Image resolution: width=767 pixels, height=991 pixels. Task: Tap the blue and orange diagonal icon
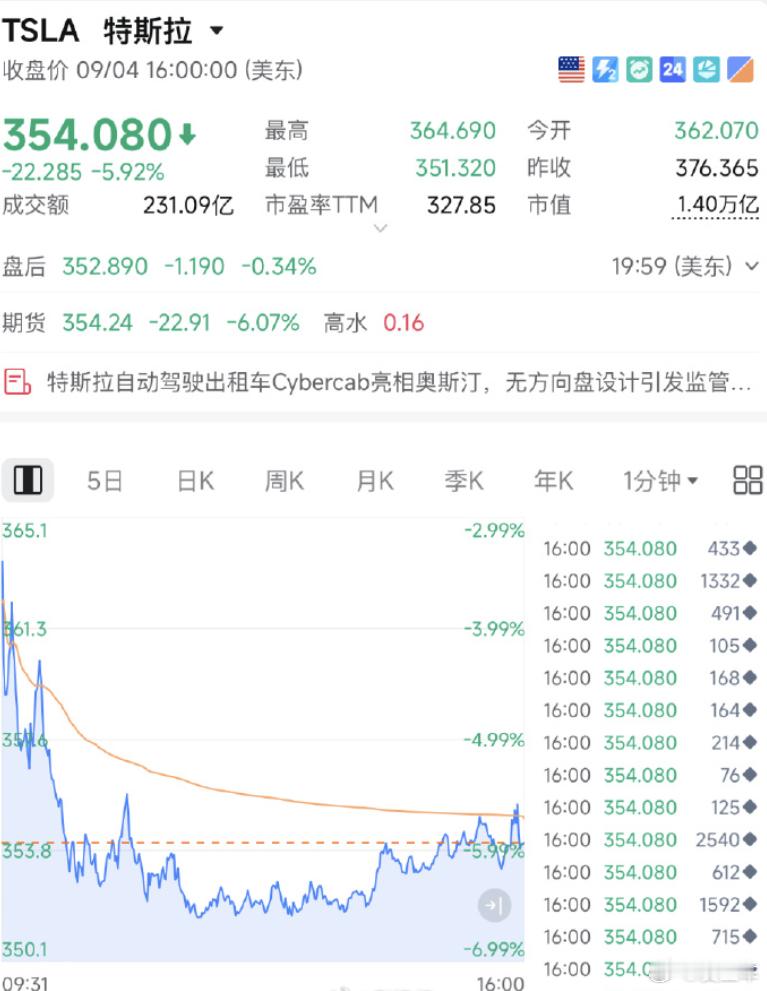coord(740,70)
